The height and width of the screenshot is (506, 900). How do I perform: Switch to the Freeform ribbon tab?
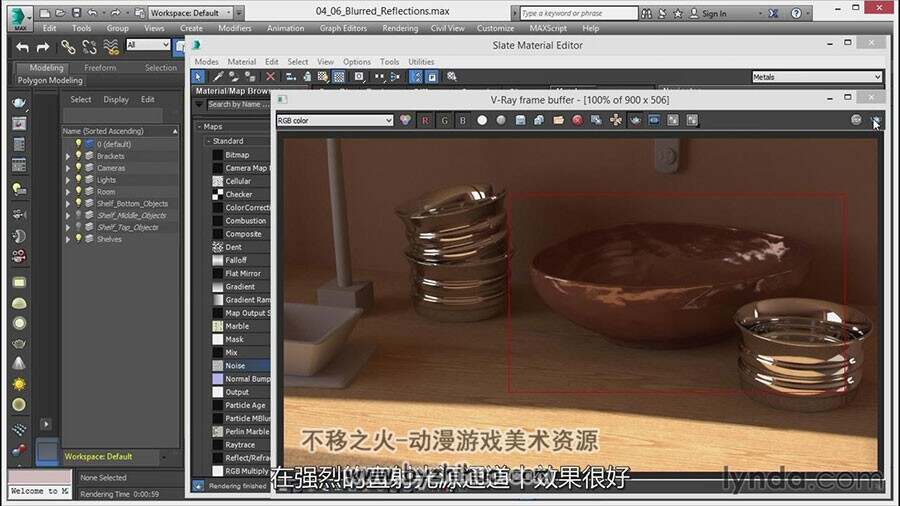[100, 68]
